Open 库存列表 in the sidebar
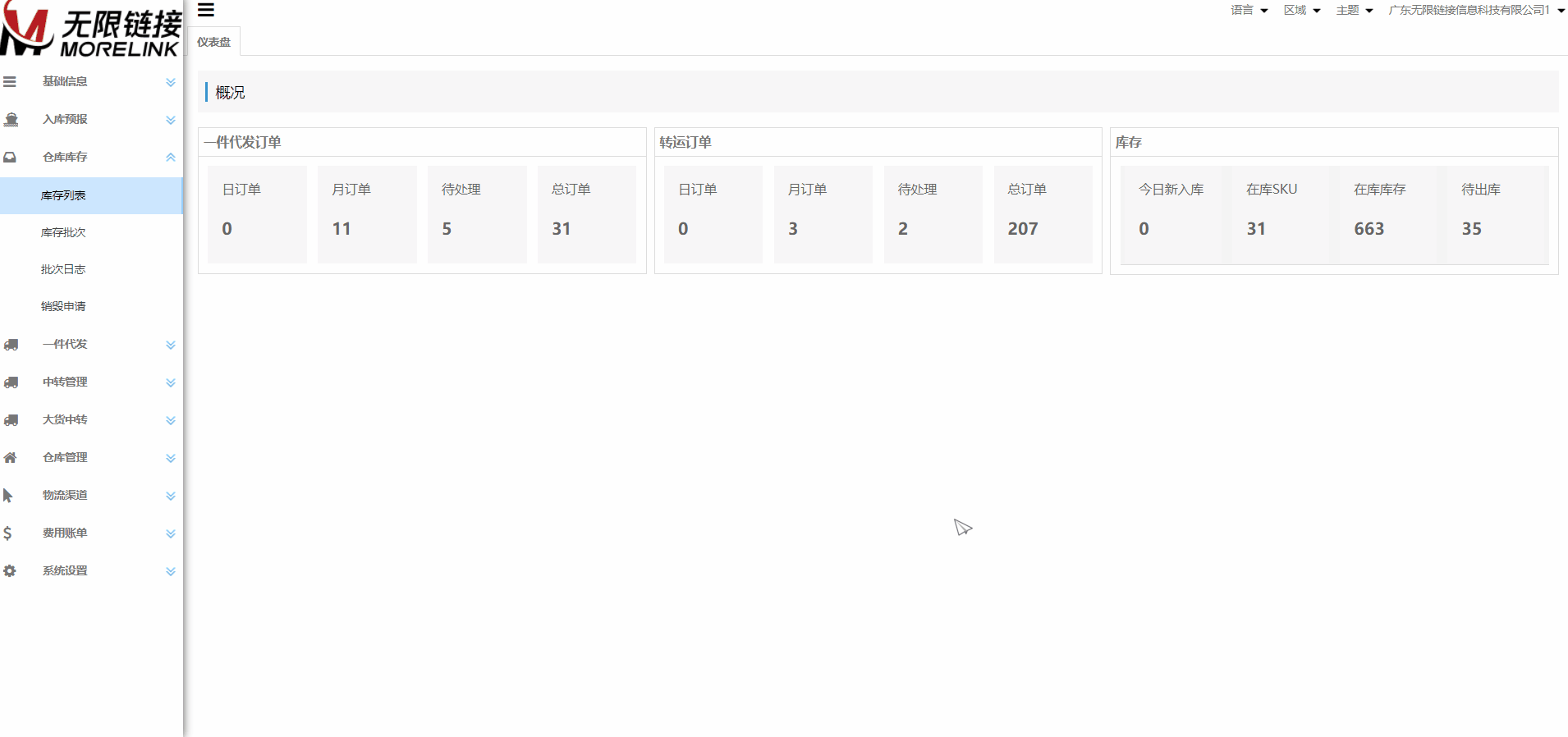The image size is (1568, 737). click(91, 195)
